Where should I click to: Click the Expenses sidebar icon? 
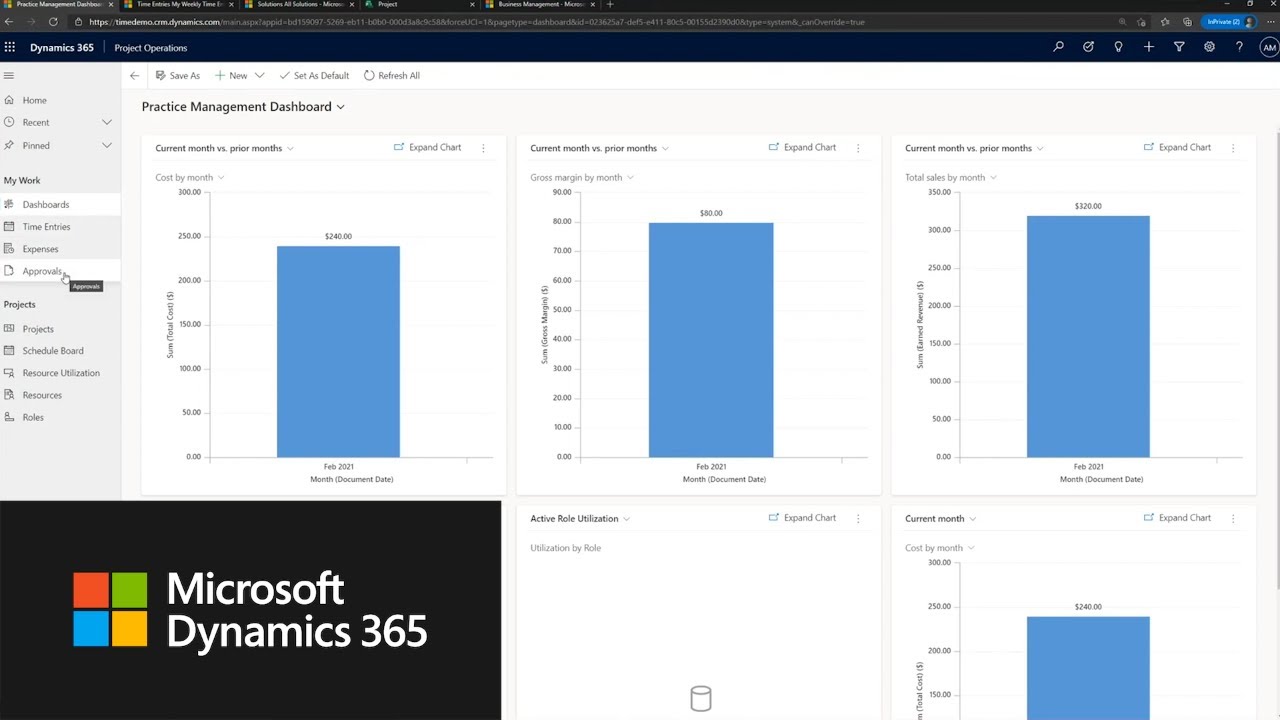[9, 248]
